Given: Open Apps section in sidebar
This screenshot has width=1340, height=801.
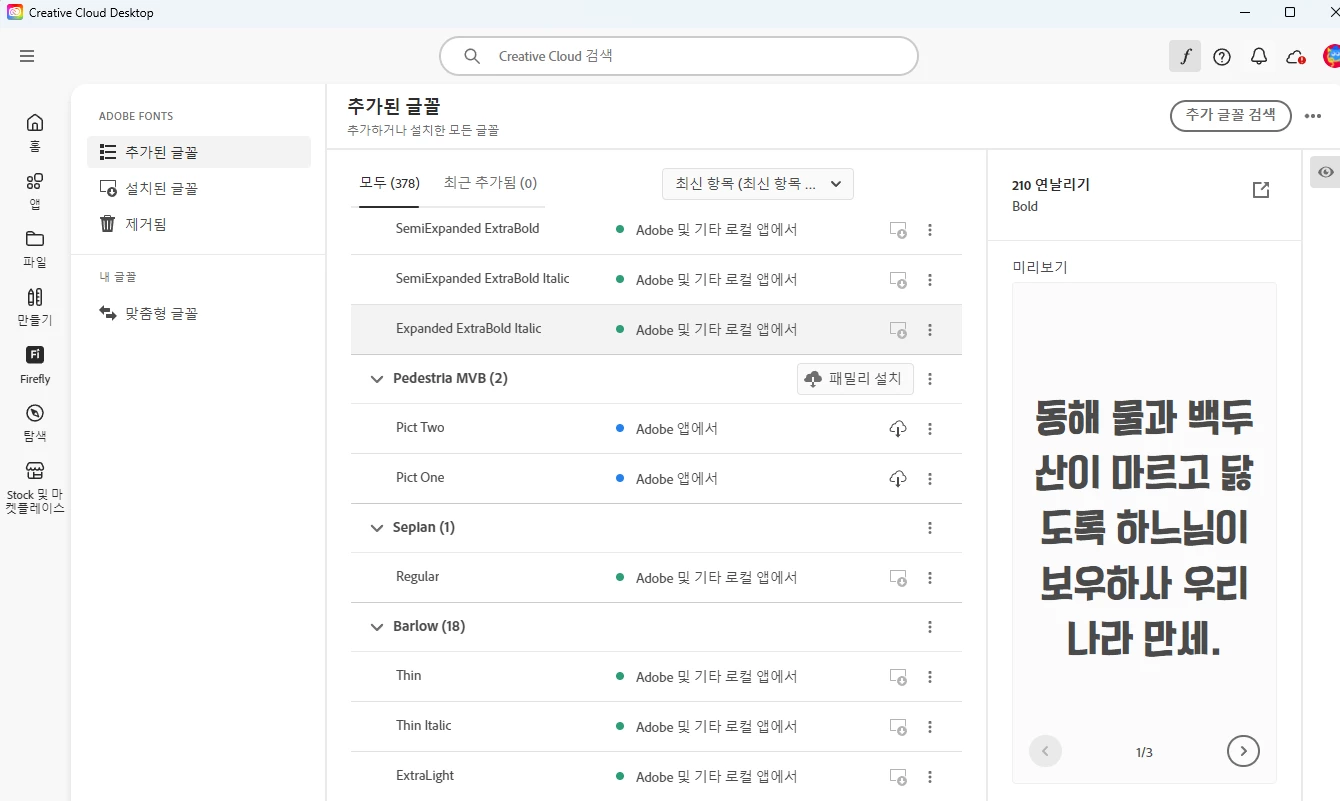Looking at the screenshot, I should pyautogui.click(x=35, y=191).
